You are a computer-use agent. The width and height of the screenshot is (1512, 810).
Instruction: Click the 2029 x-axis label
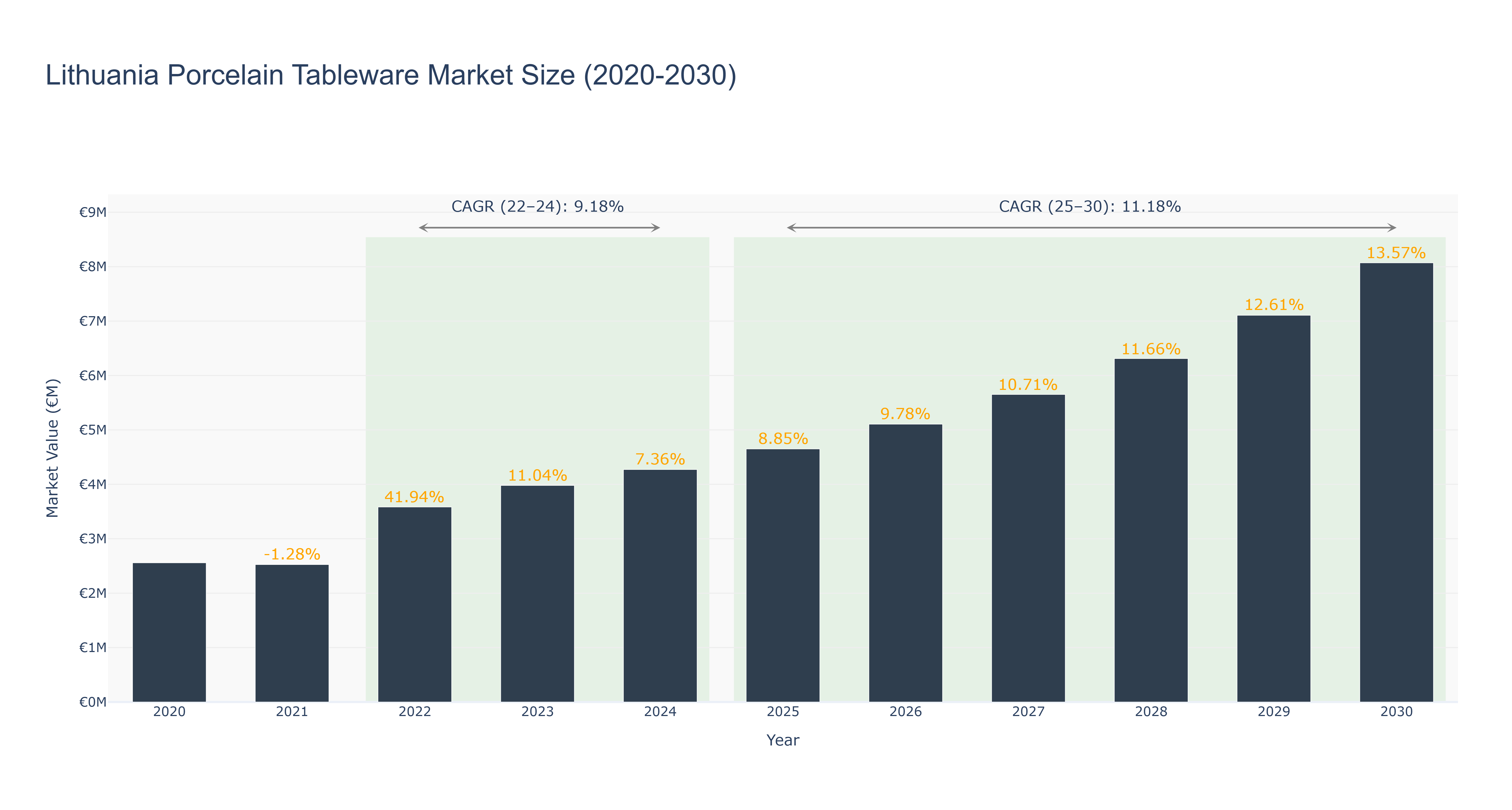pyautogui.click(x=1273, y=712)
